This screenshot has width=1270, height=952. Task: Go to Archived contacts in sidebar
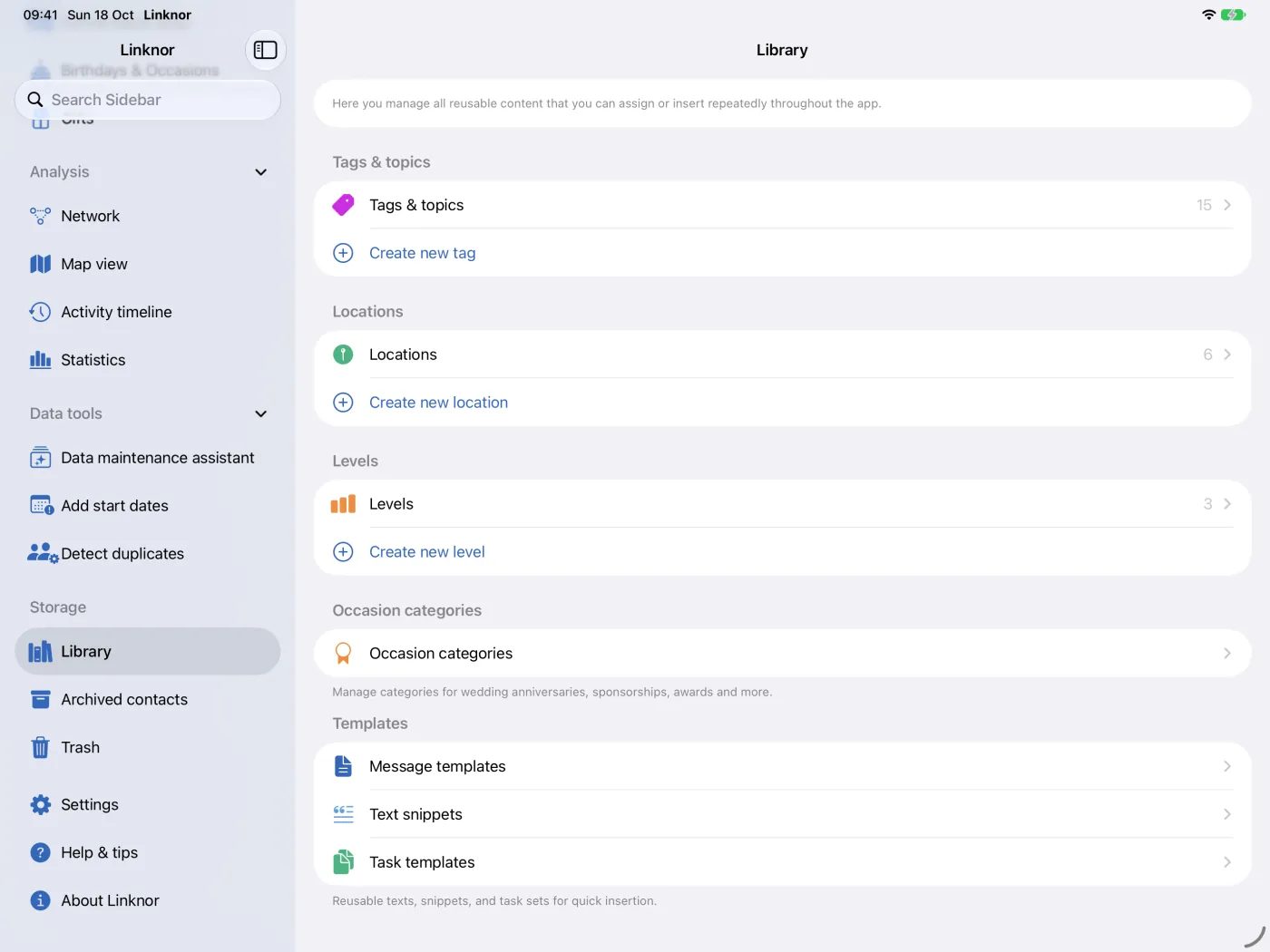coord(147,699)
